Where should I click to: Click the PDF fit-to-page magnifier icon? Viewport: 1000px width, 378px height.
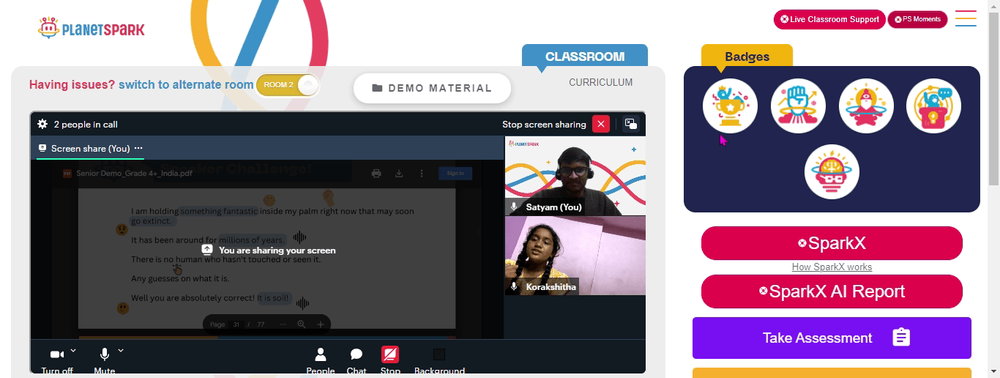pyautogui.click(x=302, y=324)
